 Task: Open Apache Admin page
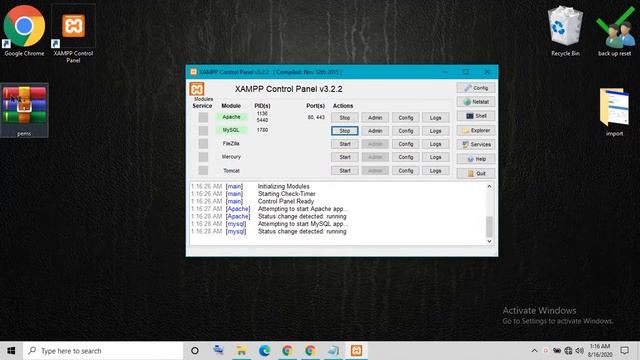(375, 118)
